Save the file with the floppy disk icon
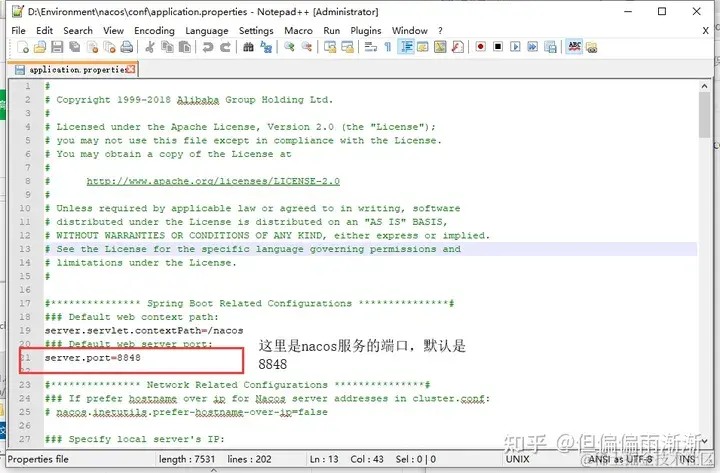 57,47
